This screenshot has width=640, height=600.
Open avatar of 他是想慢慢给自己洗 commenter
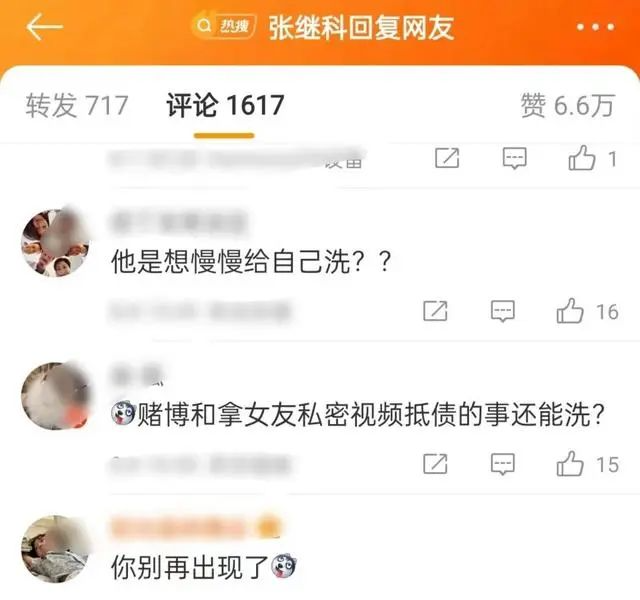[55, 243]
